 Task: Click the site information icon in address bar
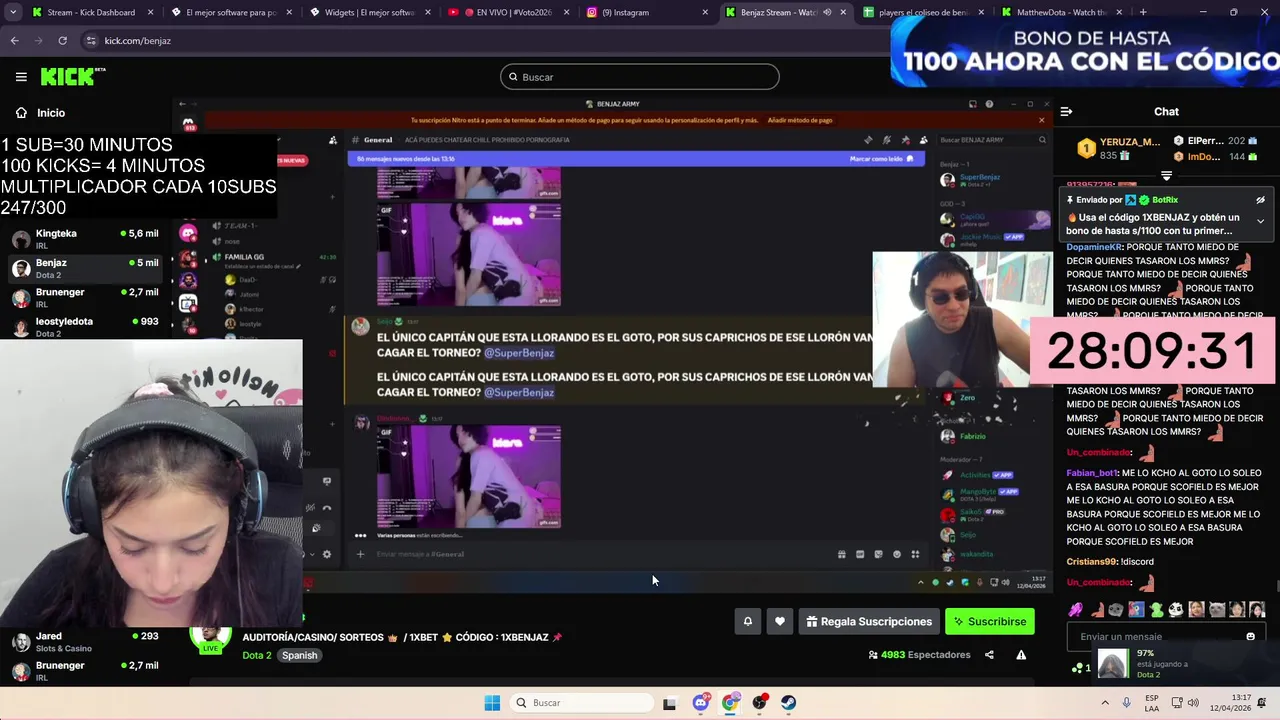[91, 41]
